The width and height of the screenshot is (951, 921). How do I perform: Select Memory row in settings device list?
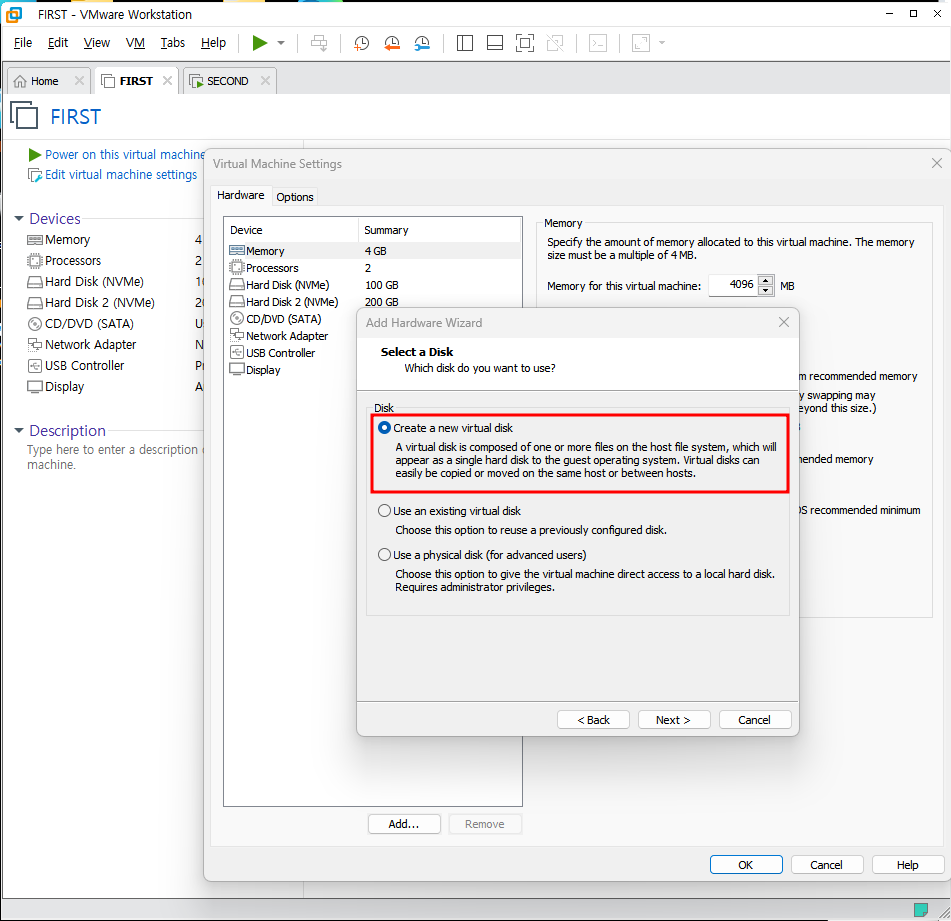pyautogui.click(x=372, y=251)
